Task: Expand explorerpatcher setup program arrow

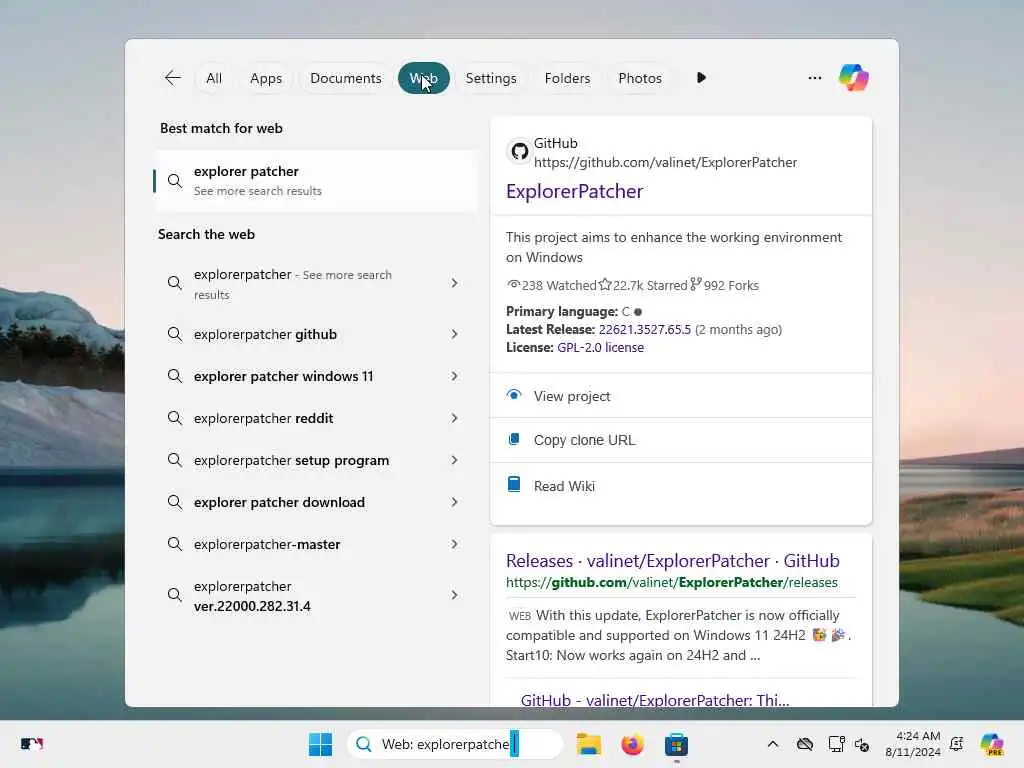Action: click(455, 460)
